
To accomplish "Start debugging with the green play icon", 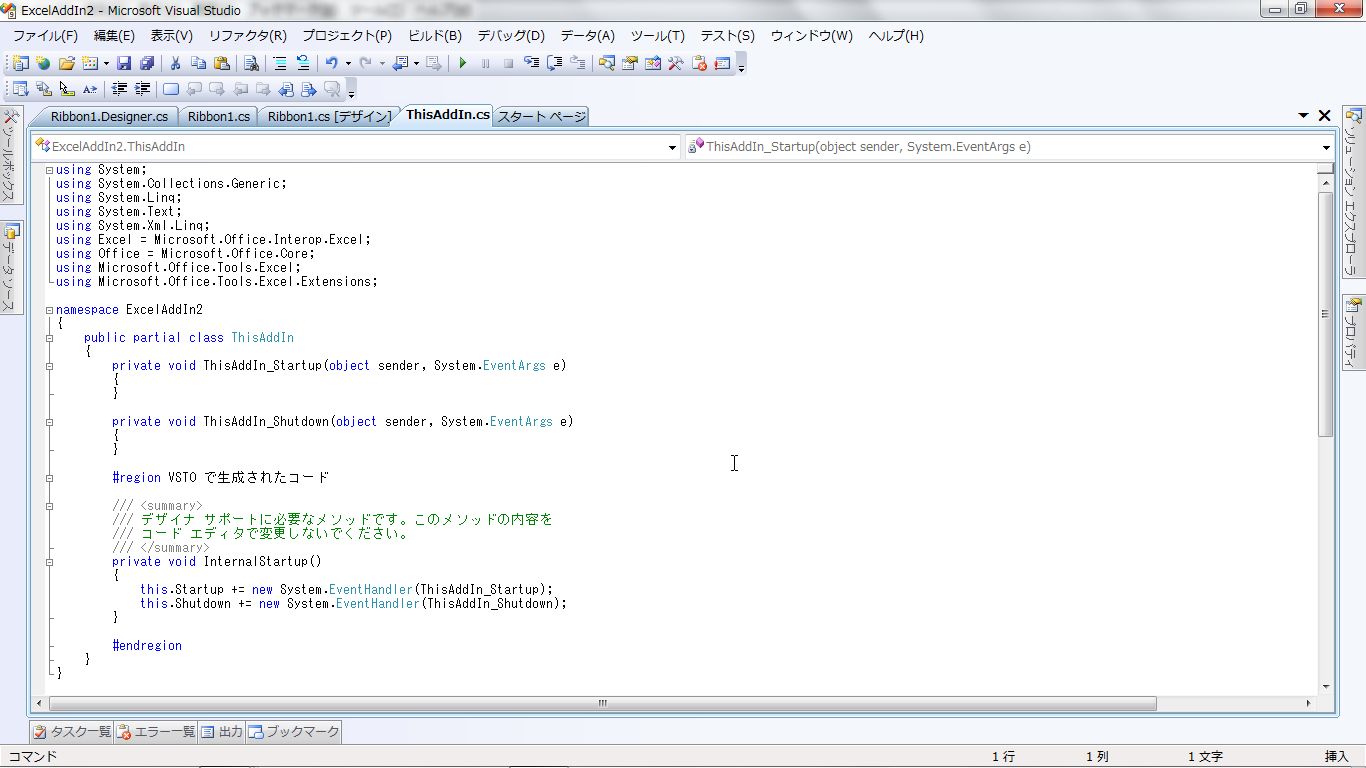I will pyautogui.click(x=462, y=63).
